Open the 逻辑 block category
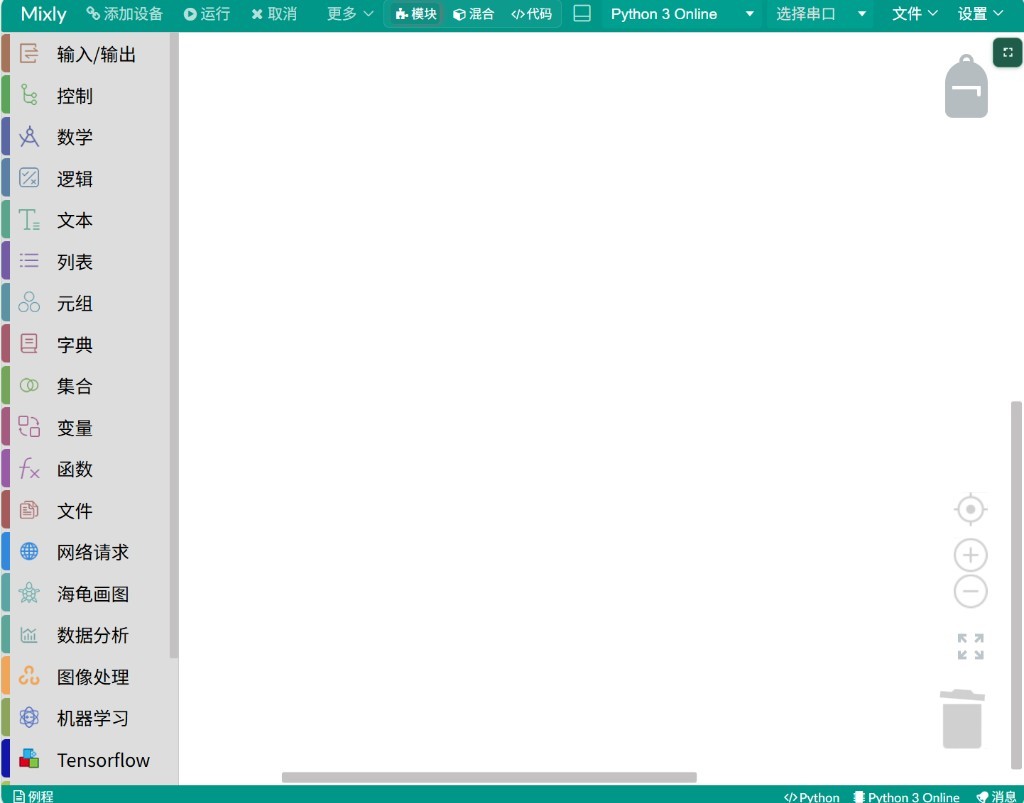Viewport: 1024px width, 803px height. [85, 179]
